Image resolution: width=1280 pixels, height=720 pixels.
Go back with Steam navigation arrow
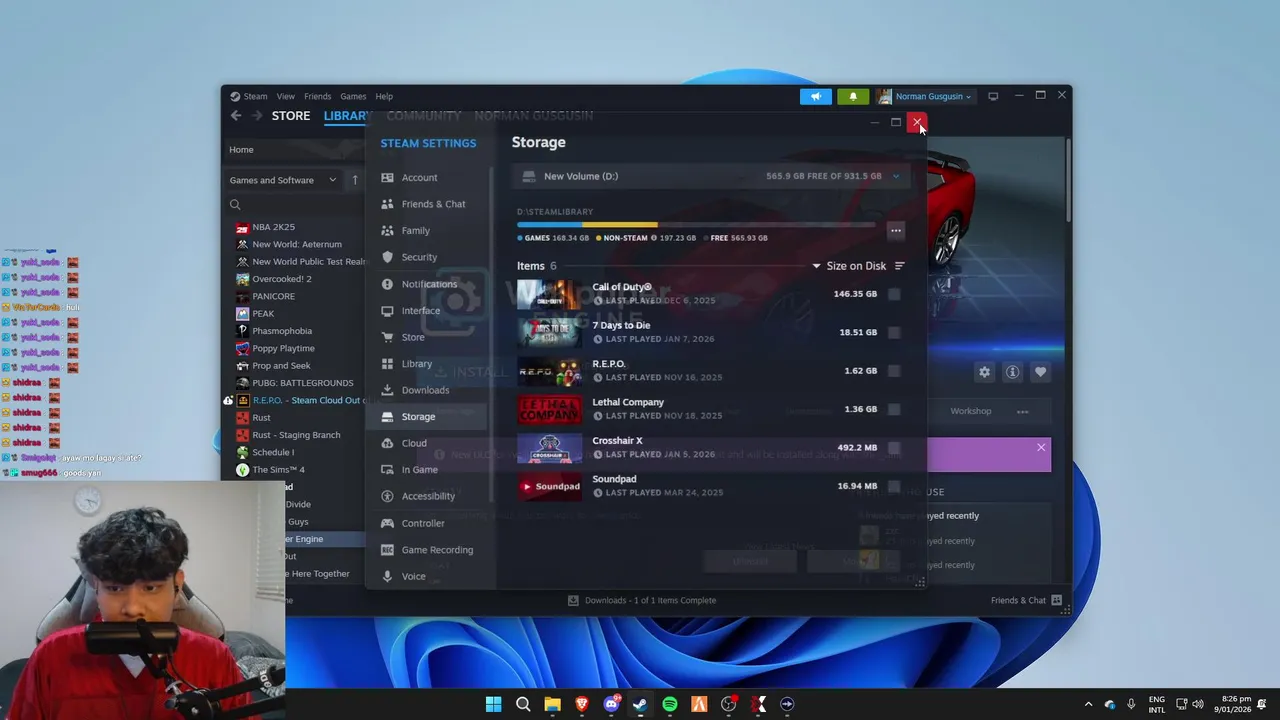(x=236, y=116)
